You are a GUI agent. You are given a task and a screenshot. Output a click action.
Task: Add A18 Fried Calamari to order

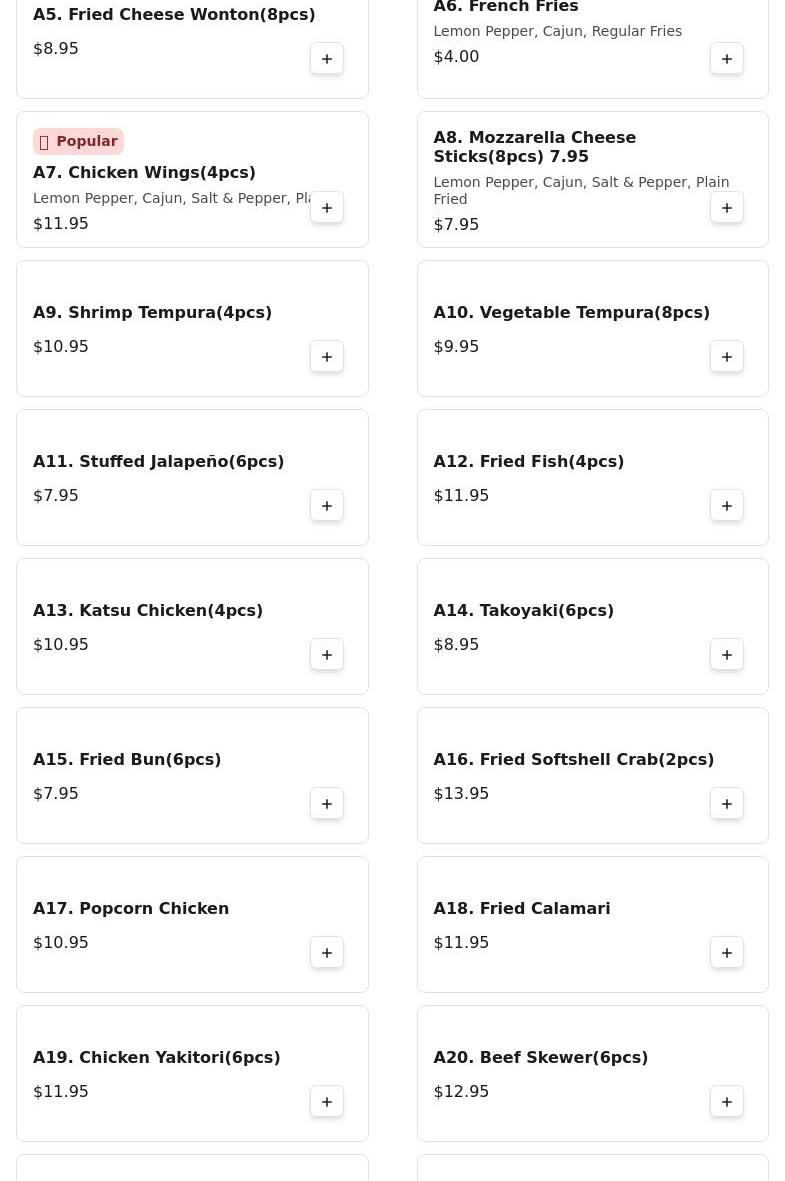(x=727, y=953)
